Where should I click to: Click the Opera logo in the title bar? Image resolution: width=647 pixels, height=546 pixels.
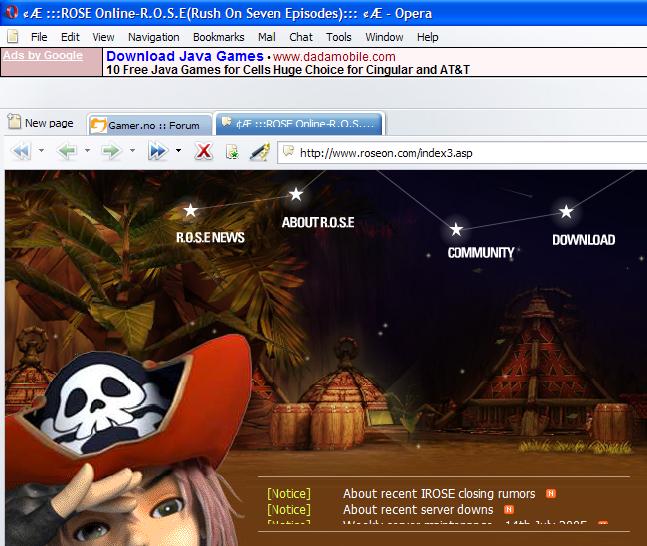pyautogui.click(x=12, y=12)
